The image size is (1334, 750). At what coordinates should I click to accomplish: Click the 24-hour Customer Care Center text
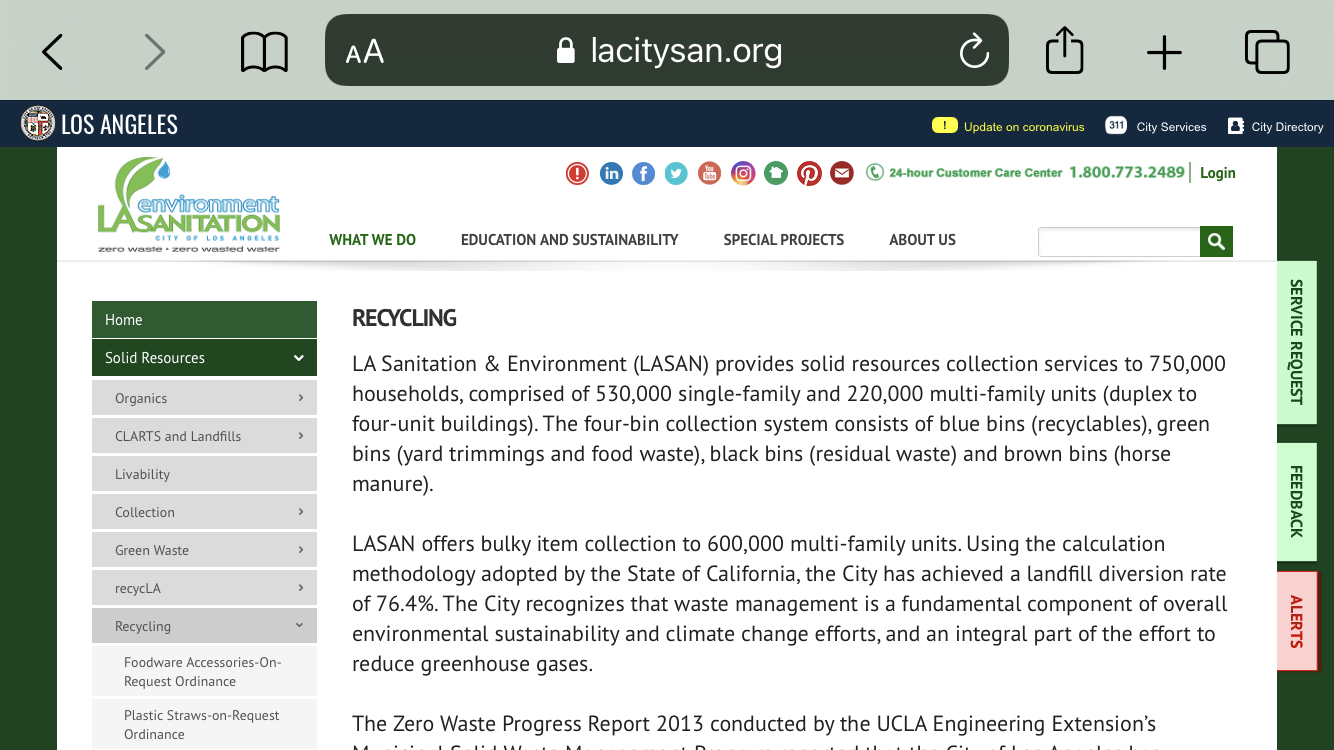click(x=976, y=173)
